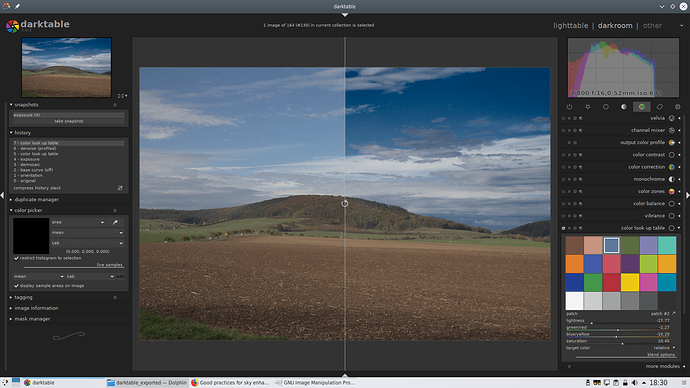Uncheck restrict histogram to selection

pyautogui.click(x=16, y=258)
